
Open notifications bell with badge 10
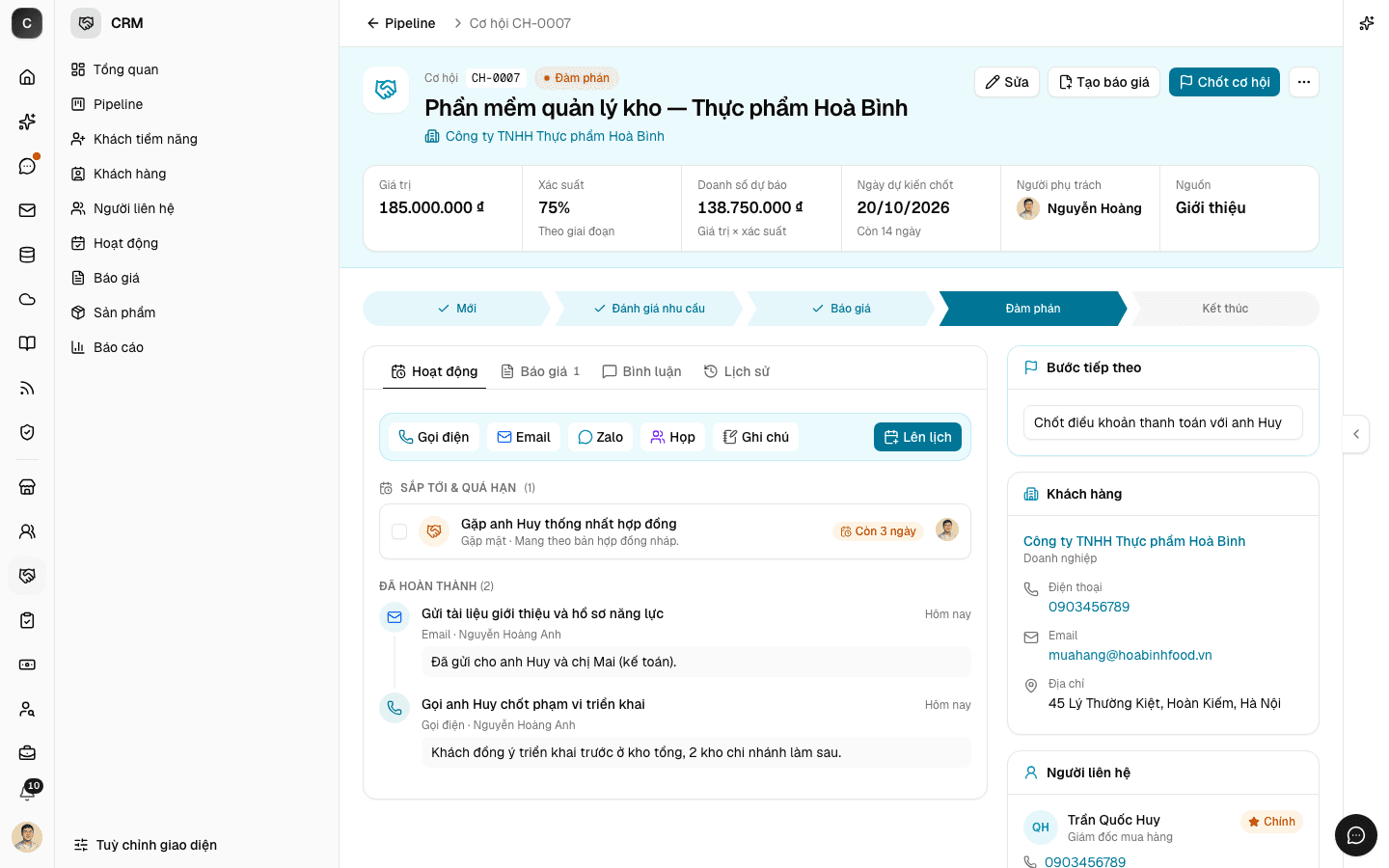pyautogui.click(x=27, y=792)
